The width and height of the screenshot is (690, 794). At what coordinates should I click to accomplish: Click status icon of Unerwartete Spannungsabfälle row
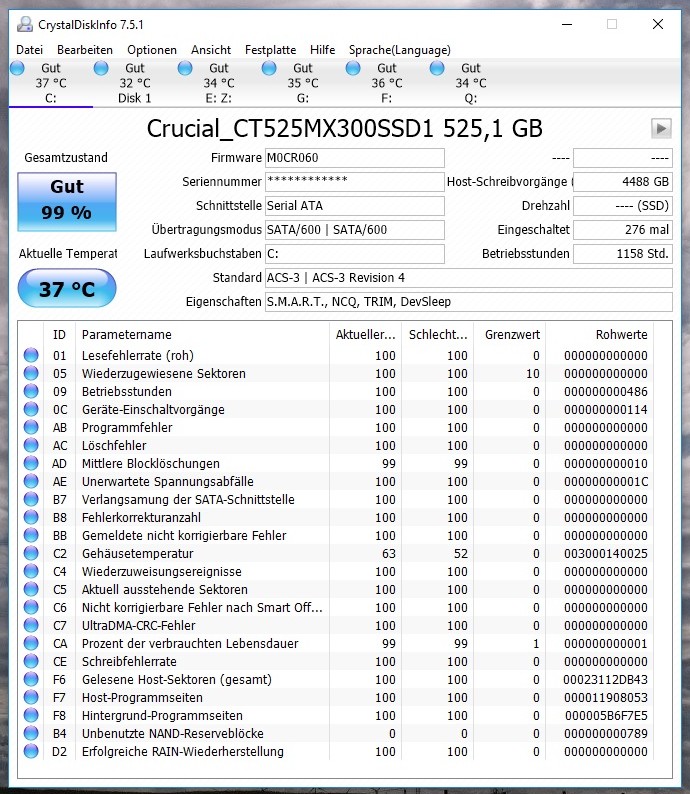[x=31, y=481]
